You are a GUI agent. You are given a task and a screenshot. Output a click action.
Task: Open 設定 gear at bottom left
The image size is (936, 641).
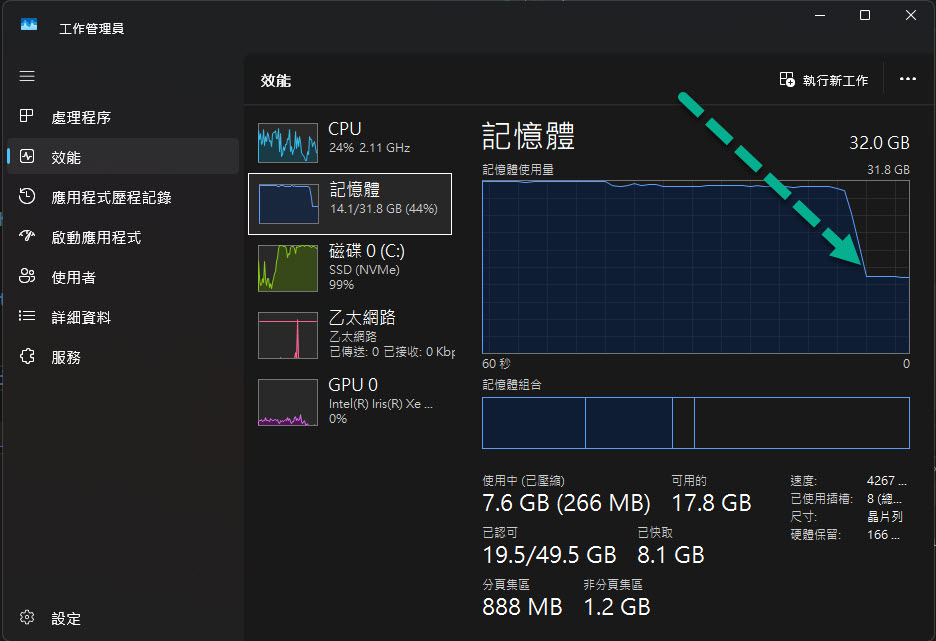click(28, 618)
